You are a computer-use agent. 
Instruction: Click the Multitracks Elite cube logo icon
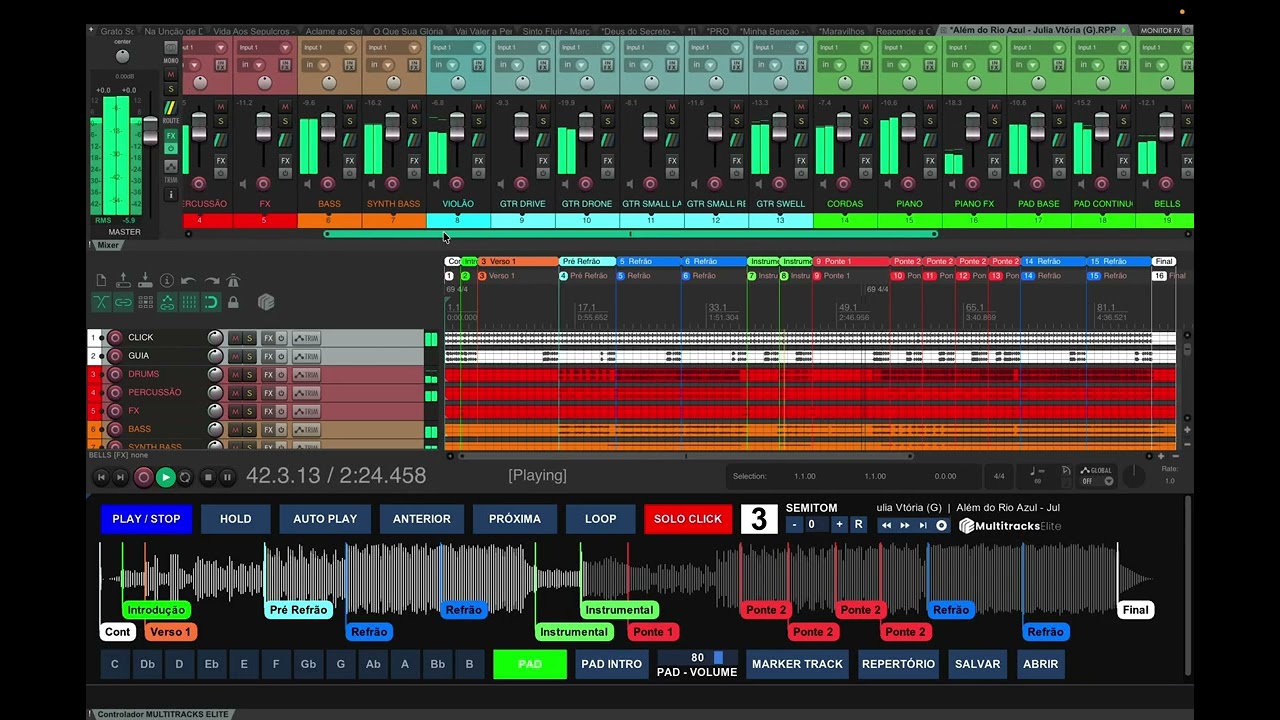(x=266, y=302)
